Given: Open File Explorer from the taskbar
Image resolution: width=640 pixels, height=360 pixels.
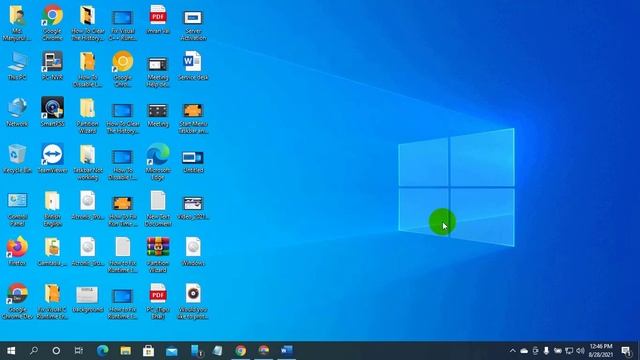Looking at the screenshot, I should tap(125, 351).
